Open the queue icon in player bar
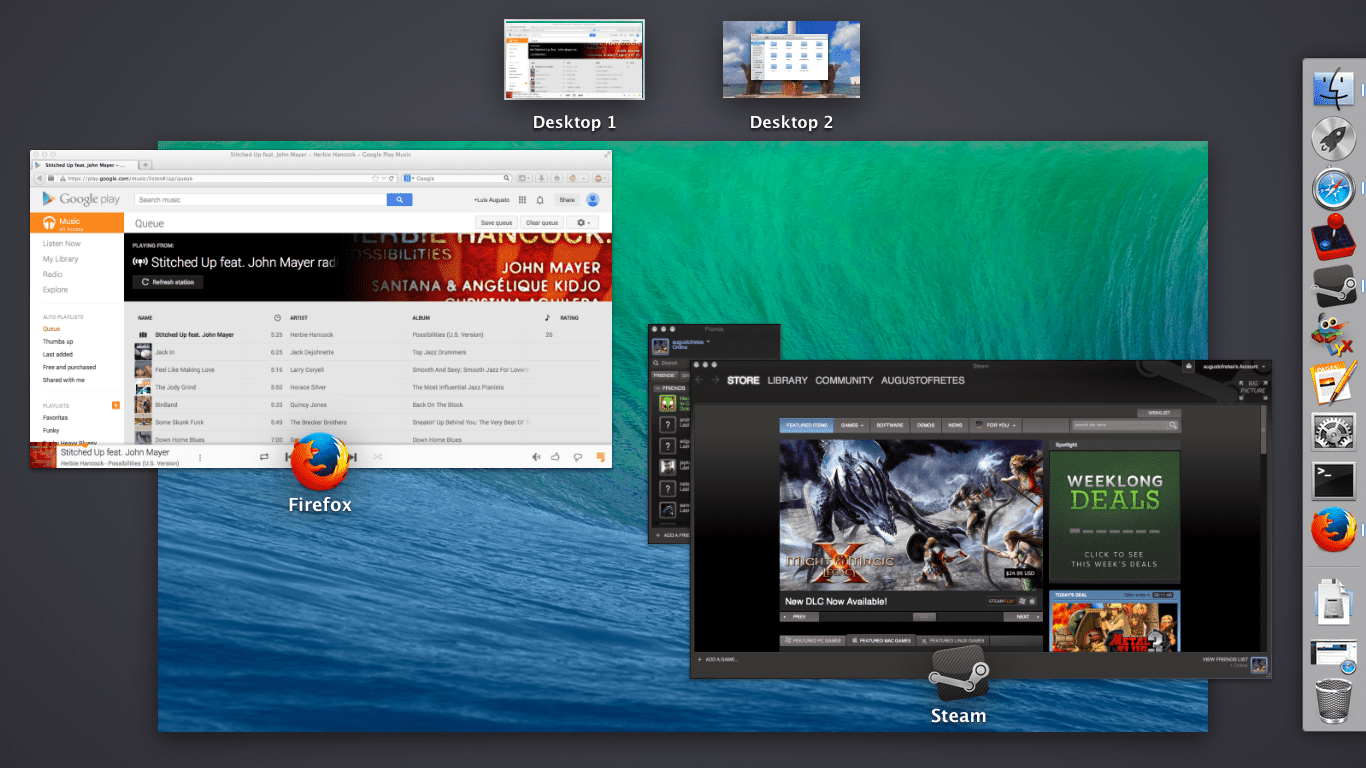This screenshot has width=1366, height=768. [601, 457]
